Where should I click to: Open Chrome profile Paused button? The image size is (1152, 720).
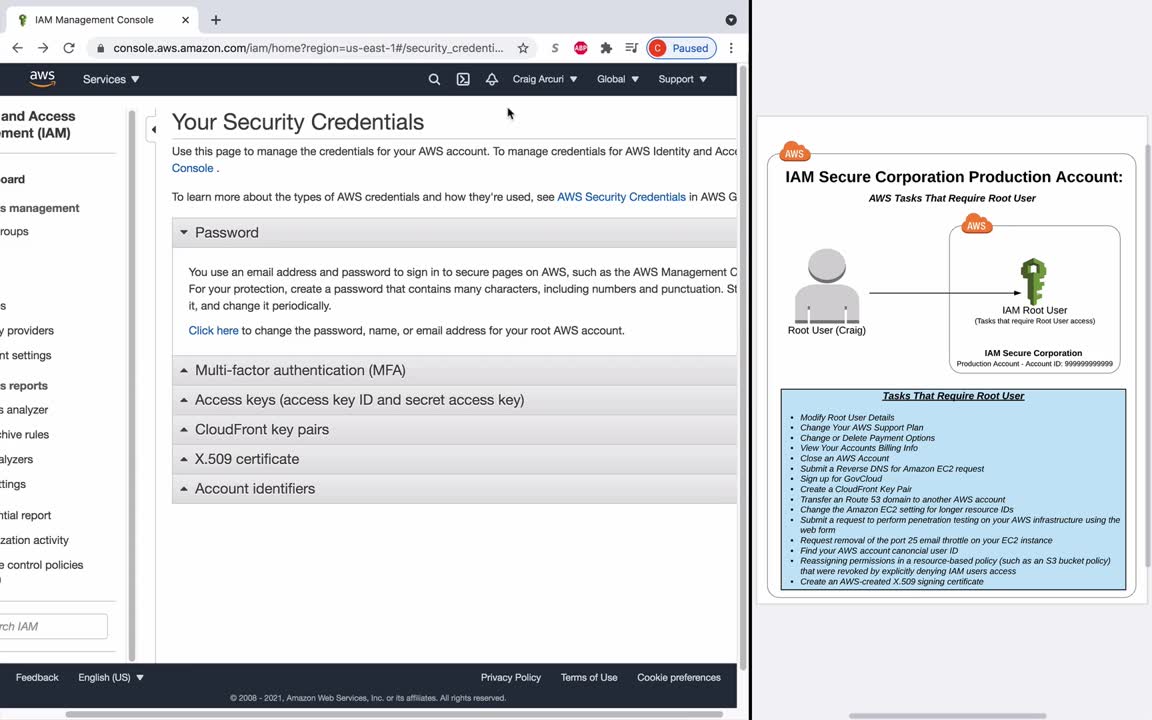(681, 48)
